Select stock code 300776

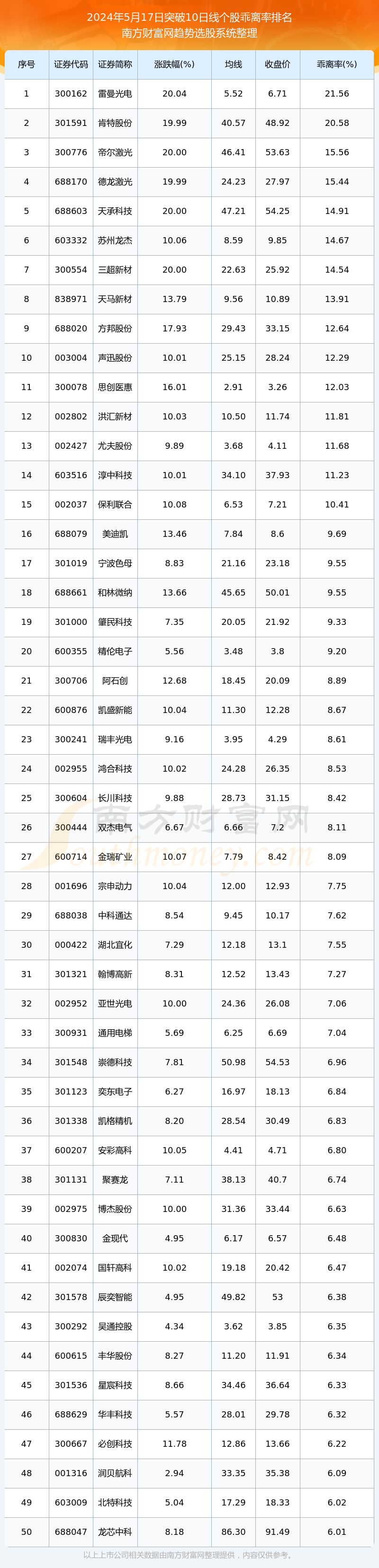(x=71, y=152)
